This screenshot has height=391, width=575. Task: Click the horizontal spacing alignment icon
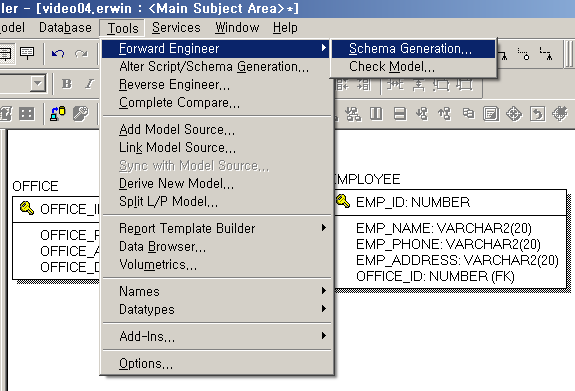tap(395, 84)
